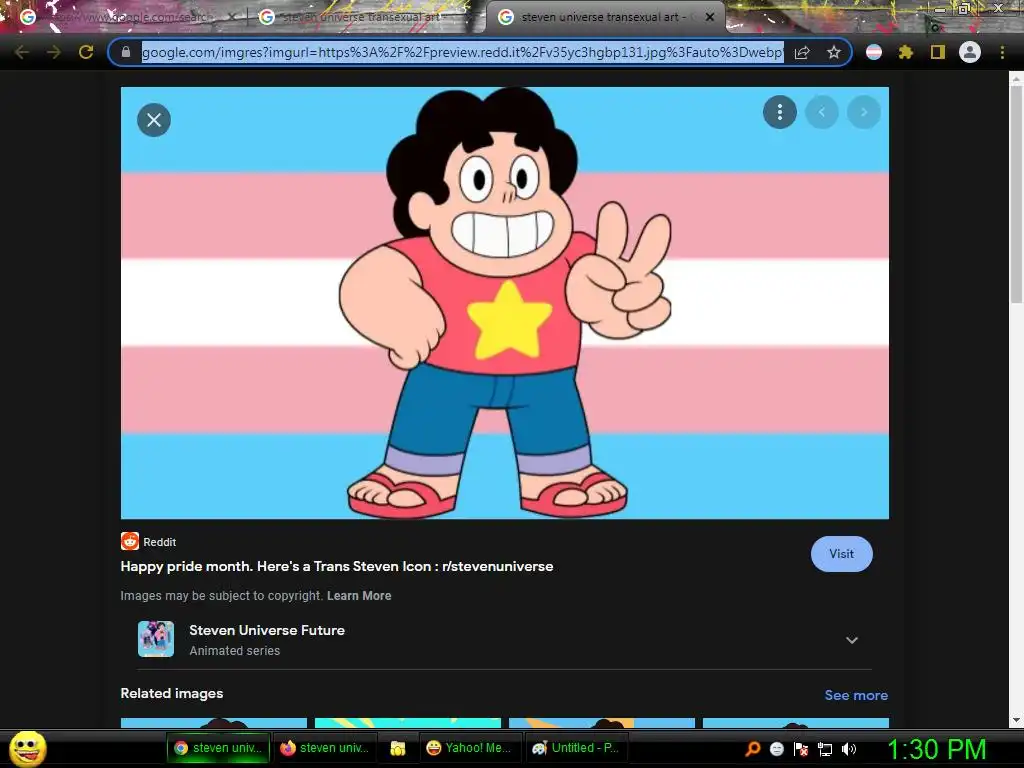Viewport: 1024px width, 768px height.
Task: Open the Chrome 'steven univ...' taskbar button
Action: tap(219, 748)
